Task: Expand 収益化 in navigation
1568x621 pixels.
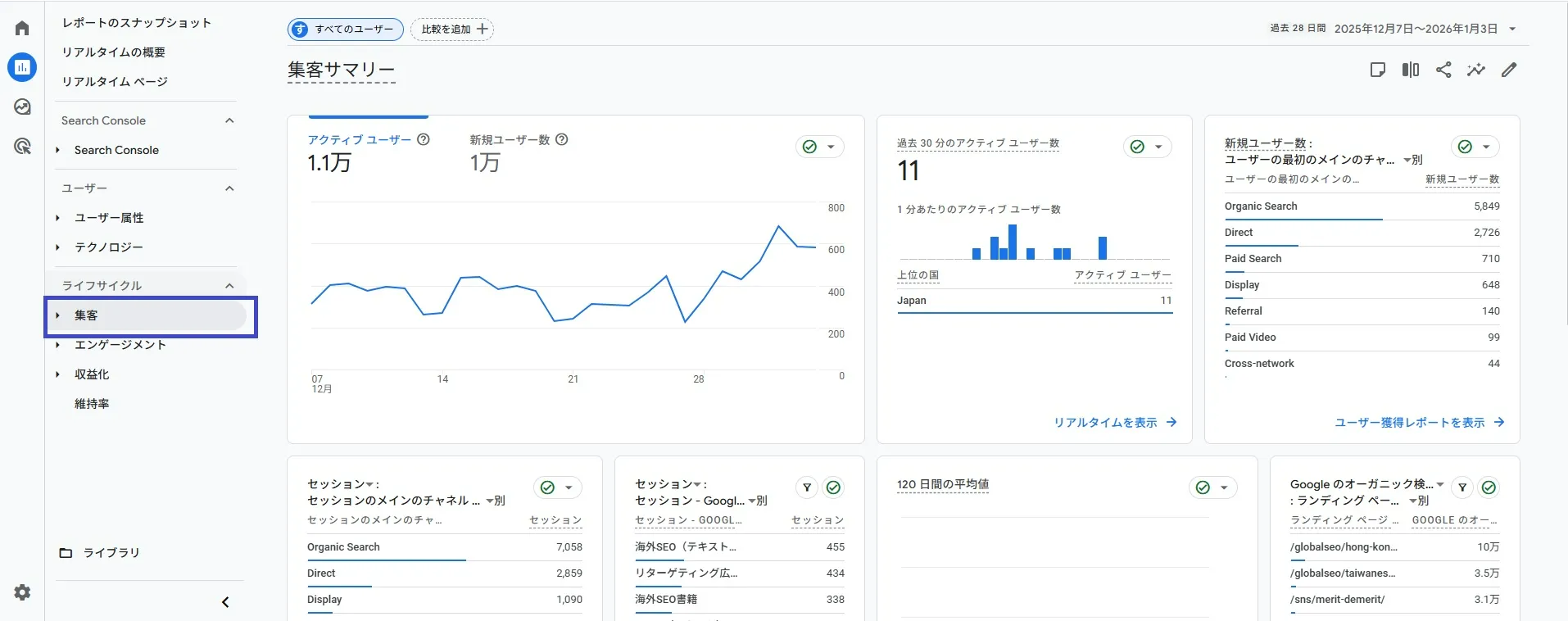Action: point(58,374)
